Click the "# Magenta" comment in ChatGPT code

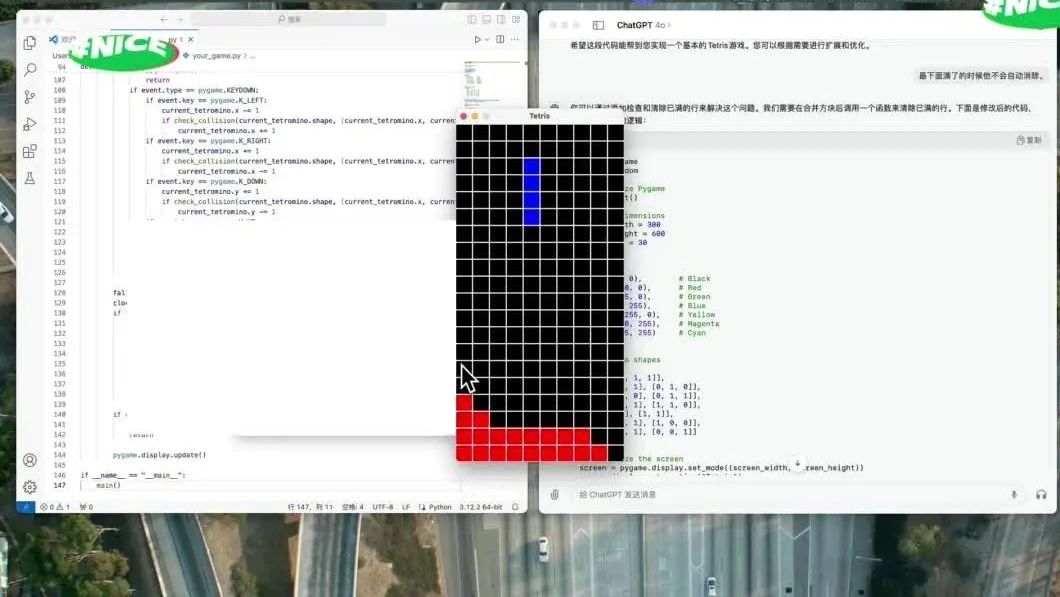[x=699, y=324]
